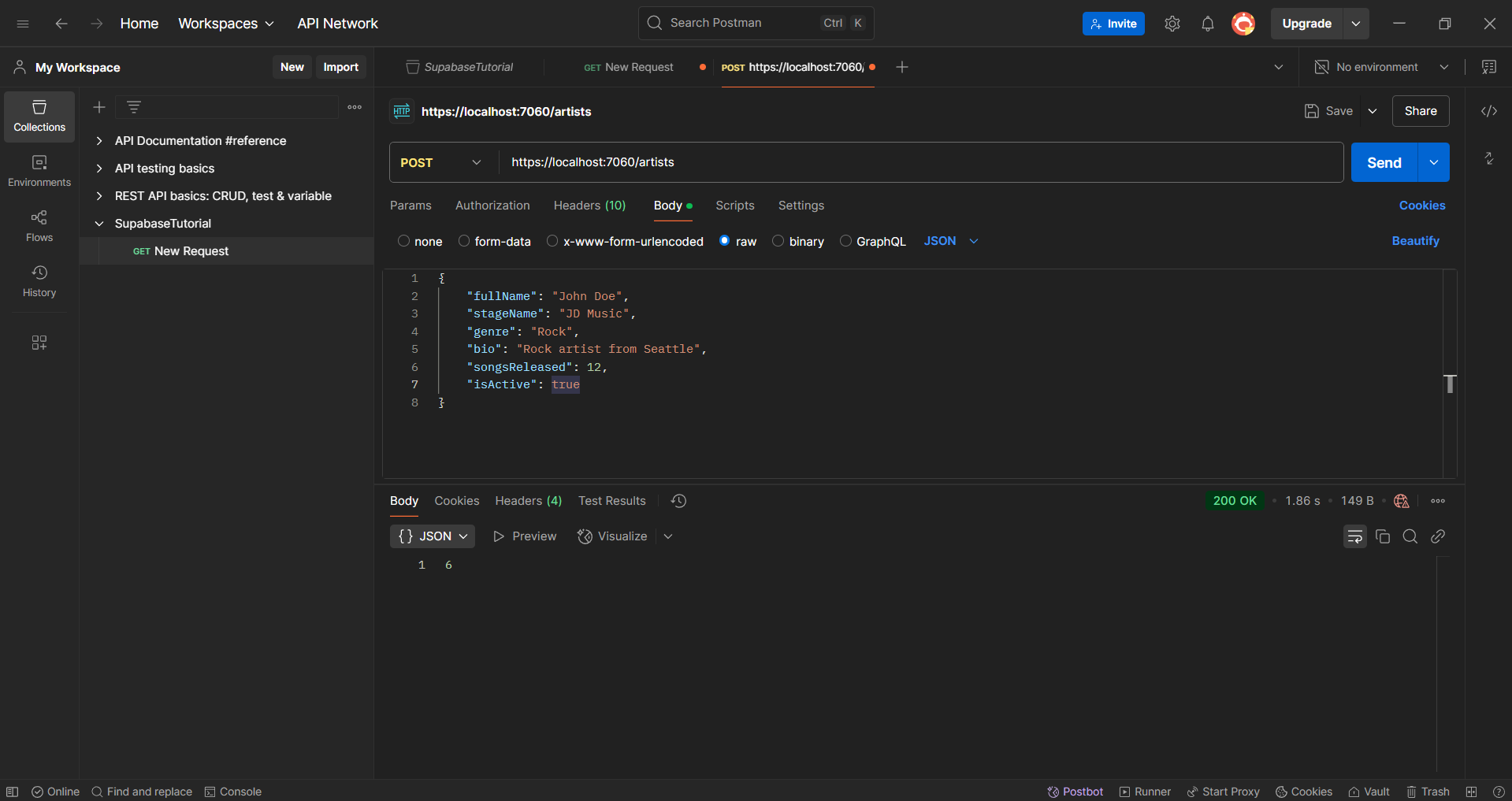Click the filter collections icon
Image resolution: width=1512 pixels, height=801 pixels.
coord(134,107)
